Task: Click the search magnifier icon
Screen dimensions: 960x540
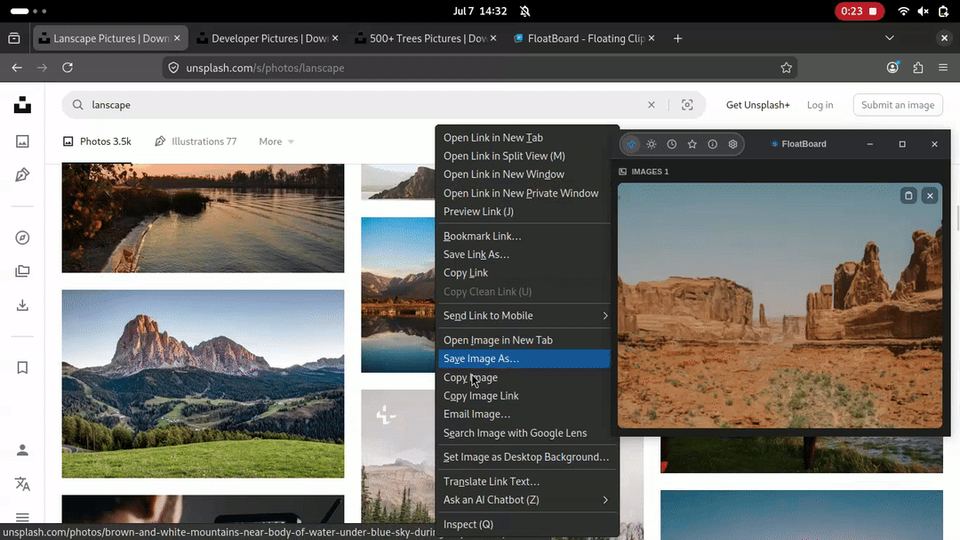Action: (x=78, y=105)
